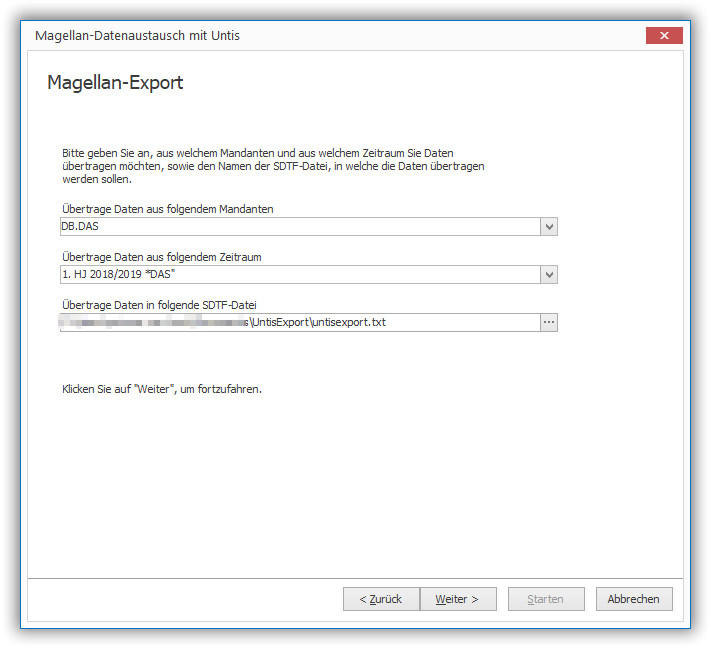Viewport: 711px width, 649px height.
Task: Click the greyed-out Starten button
Action: coord(546,599)
